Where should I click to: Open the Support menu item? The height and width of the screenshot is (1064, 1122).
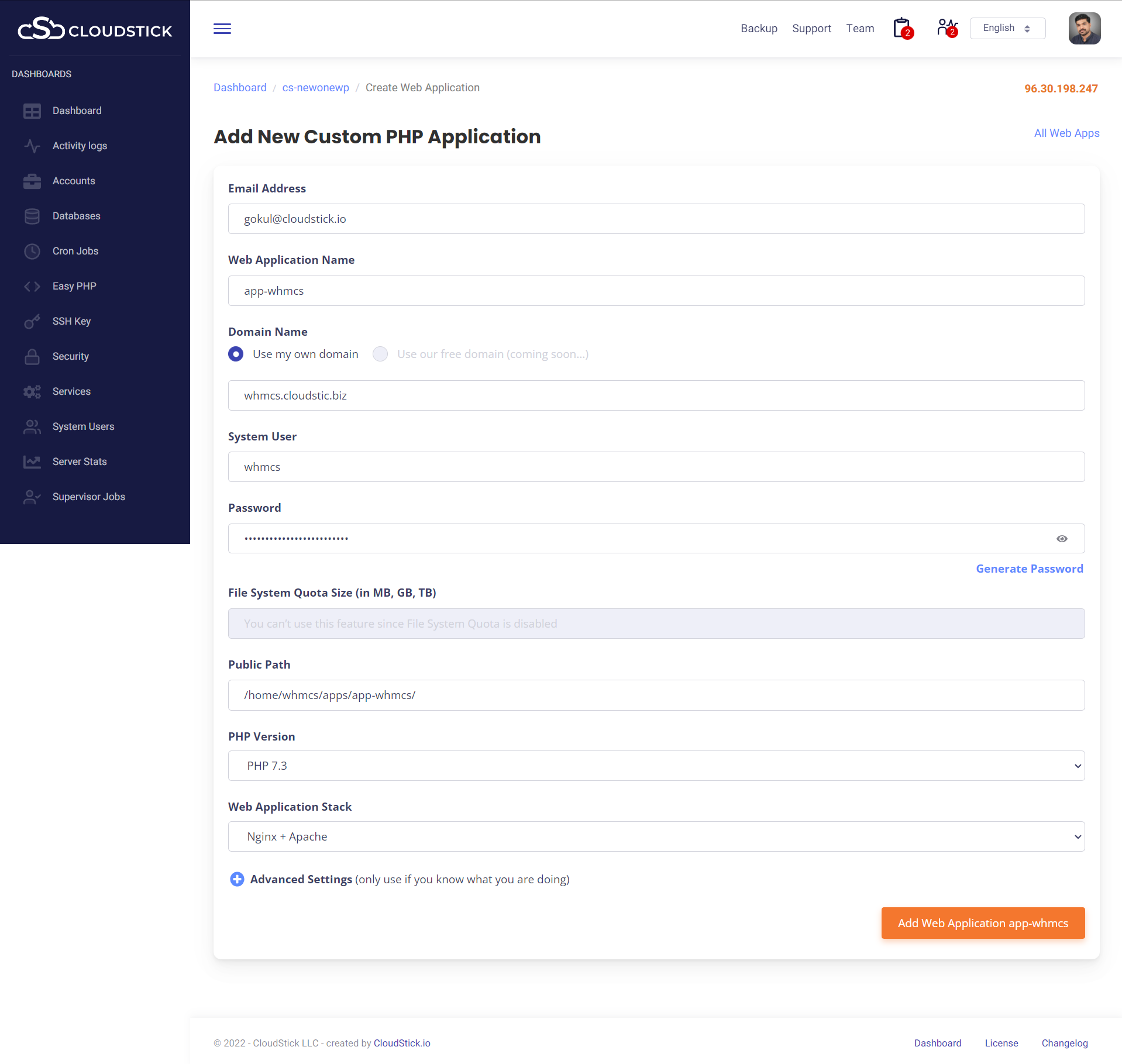(811, 28)
